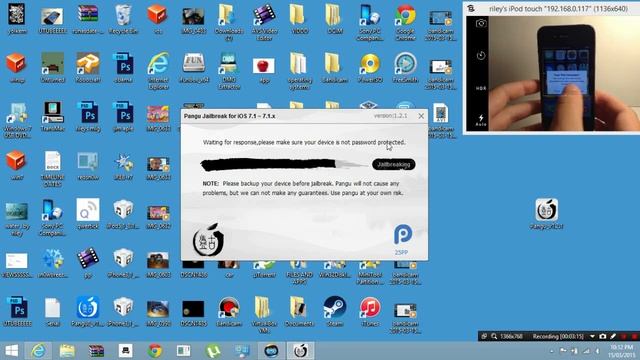This screenshot has width=640, height=360.
Task: Launch the Steam desktop shortcut
Action: tap(335, 312)
